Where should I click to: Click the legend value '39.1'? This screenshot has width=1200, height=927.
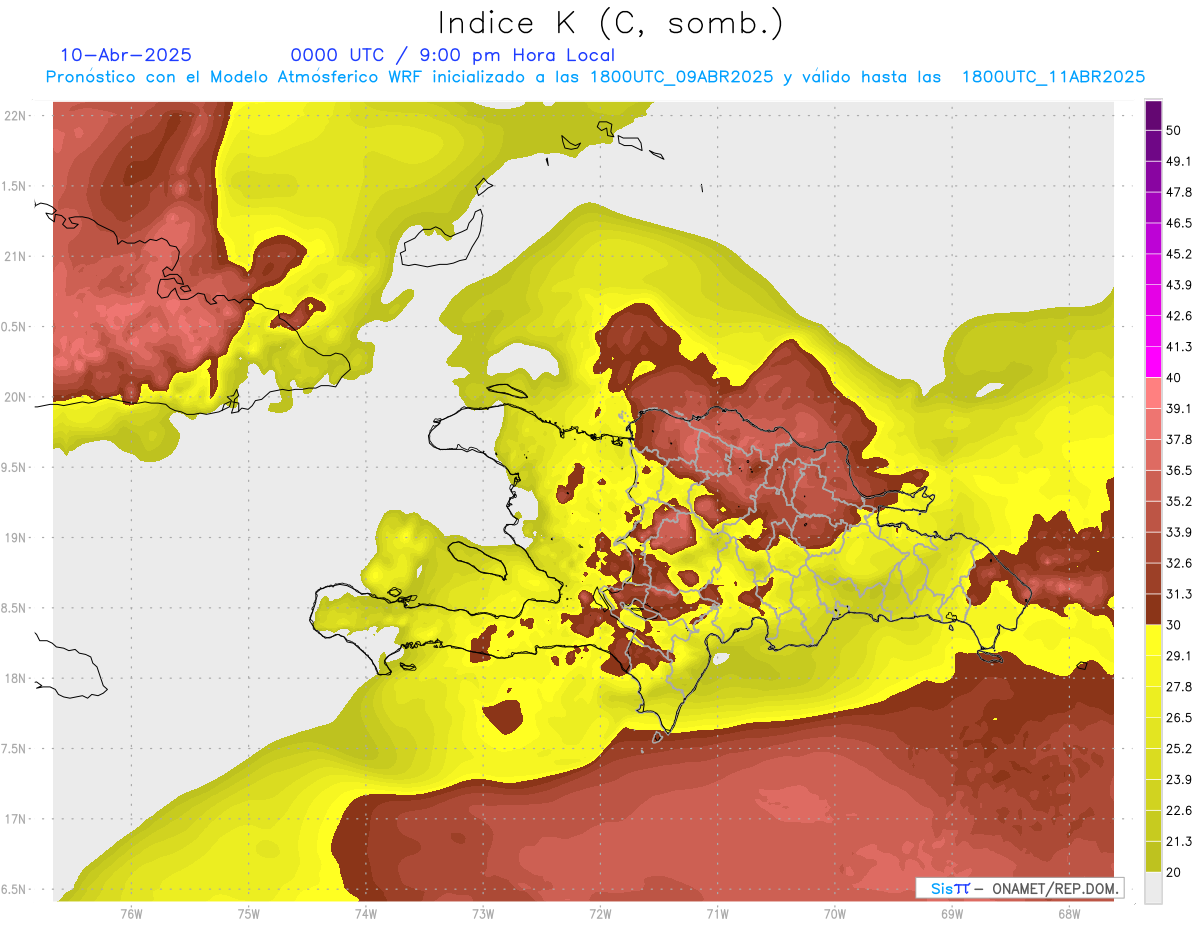pos(1179,409)
